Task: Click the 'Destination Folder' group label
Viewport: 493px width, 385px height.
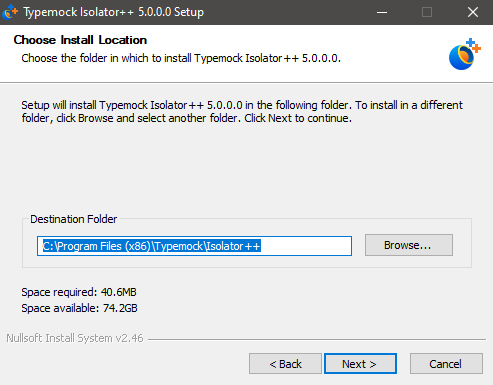Action: click(73, 219)
